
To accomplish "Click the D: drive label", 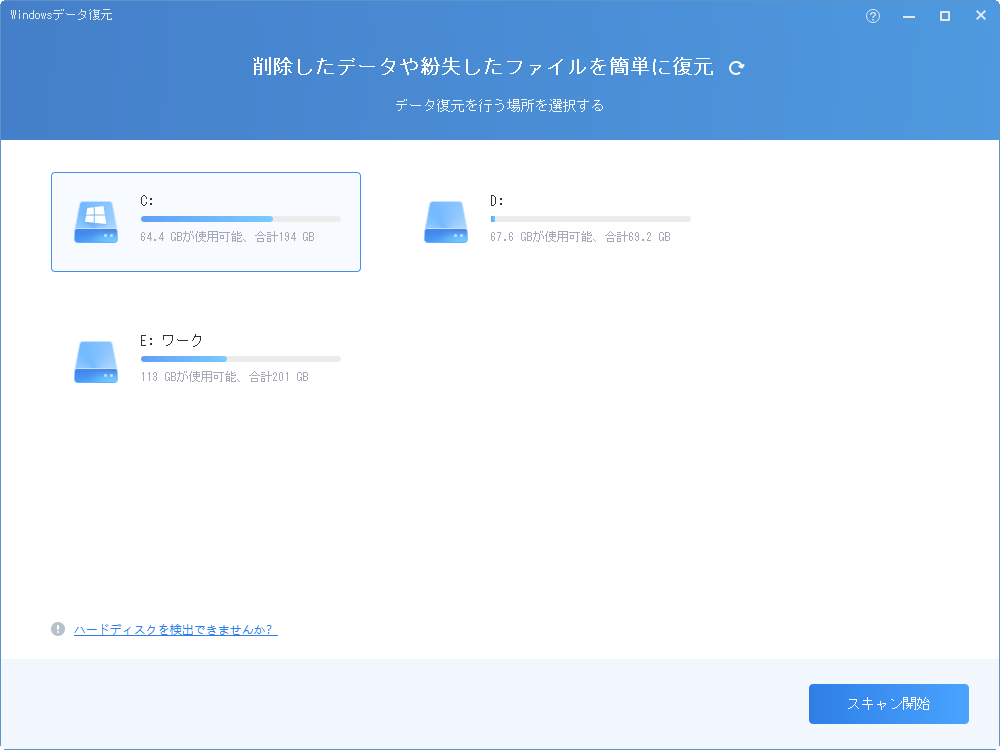I will click(x=497, y=201).
